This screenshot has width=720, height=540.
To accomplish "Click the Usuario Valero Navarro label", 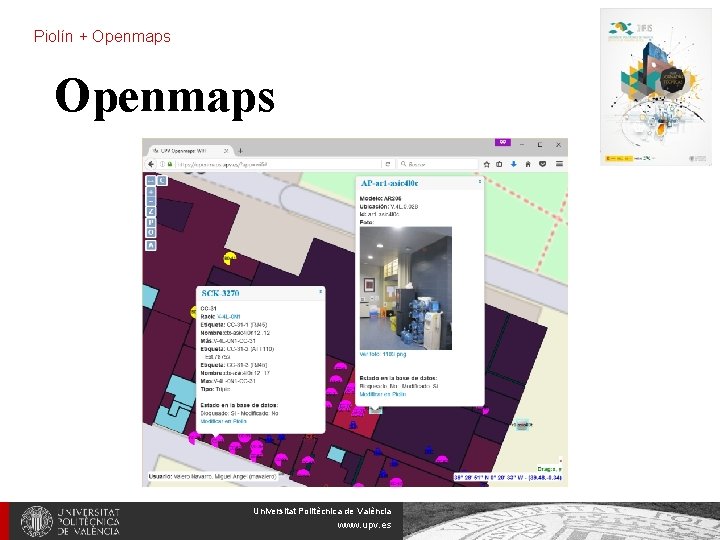I will (212, 477).
